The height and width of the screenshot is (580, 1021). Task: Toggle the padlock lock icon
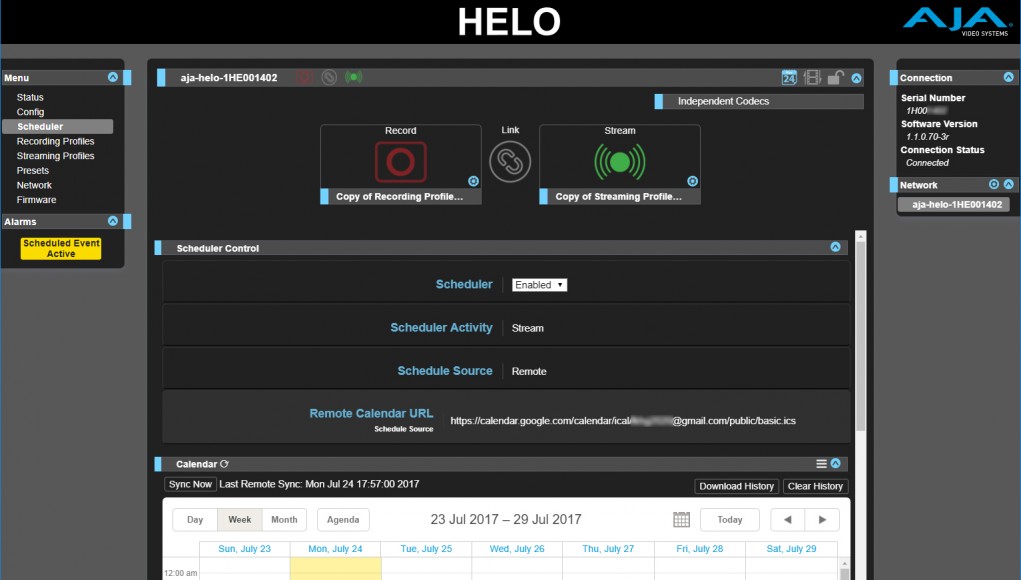(x=835, y=77)
